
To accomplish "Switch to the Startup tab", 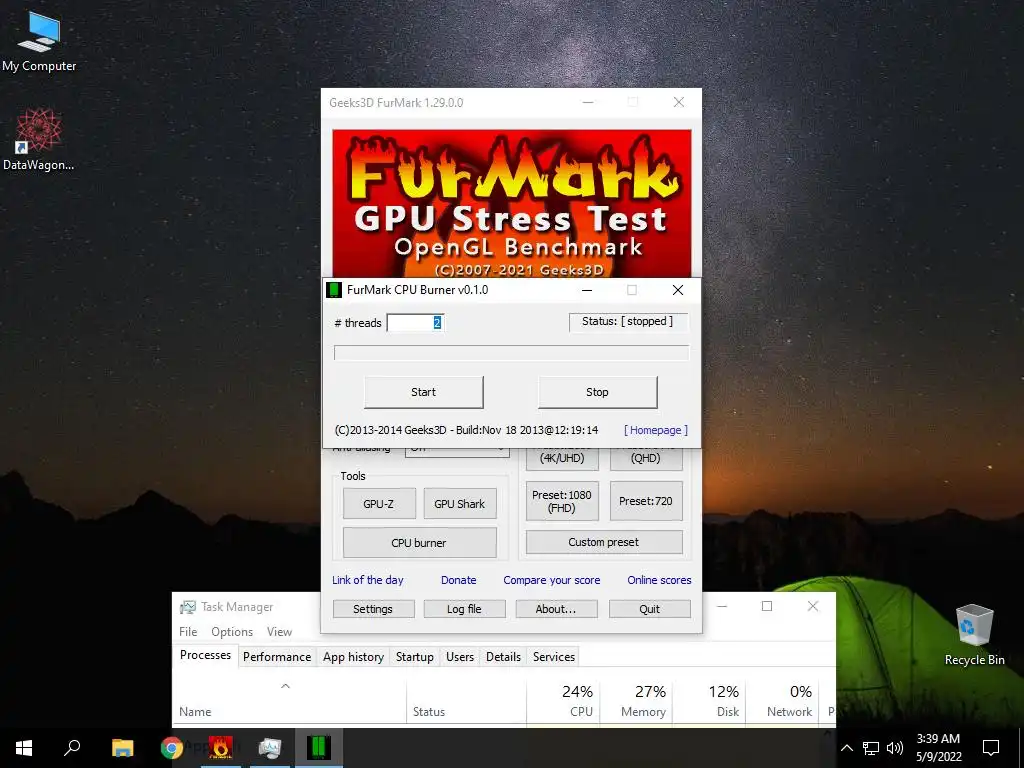I will pyautogui.click(x=415, y=657).
